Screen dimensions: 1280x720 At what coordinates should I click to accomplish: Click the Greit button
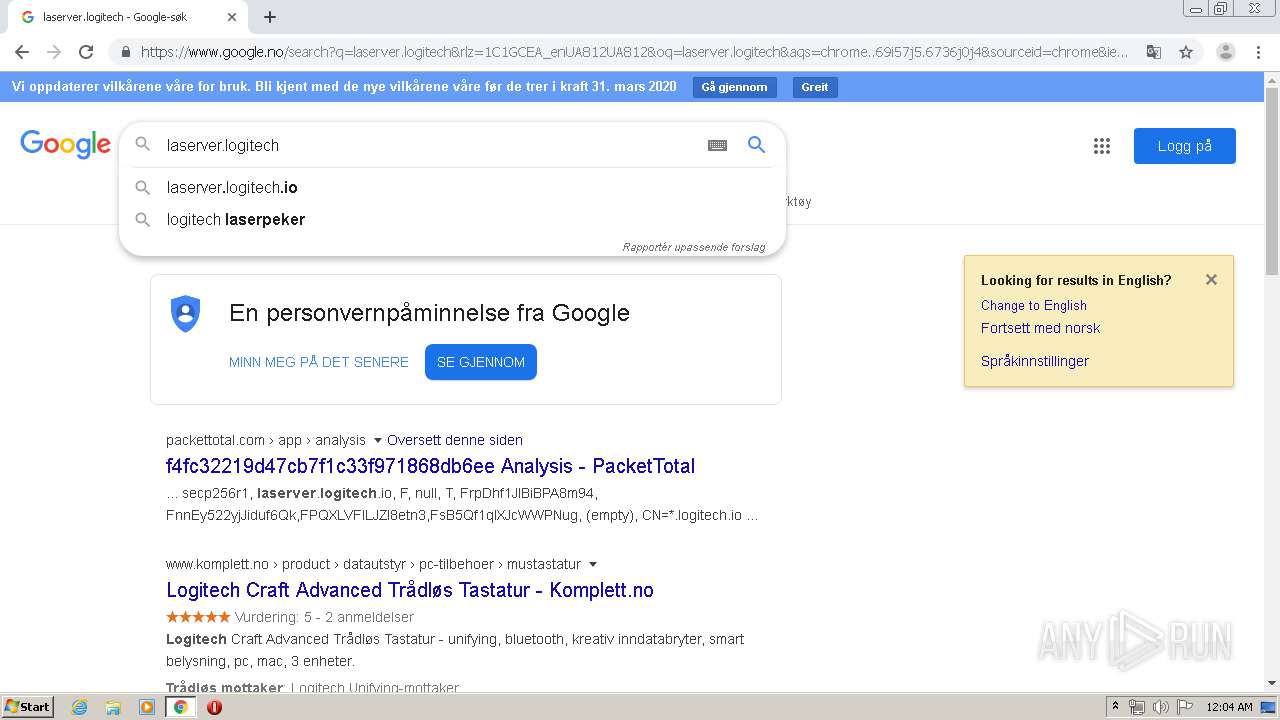815,87
